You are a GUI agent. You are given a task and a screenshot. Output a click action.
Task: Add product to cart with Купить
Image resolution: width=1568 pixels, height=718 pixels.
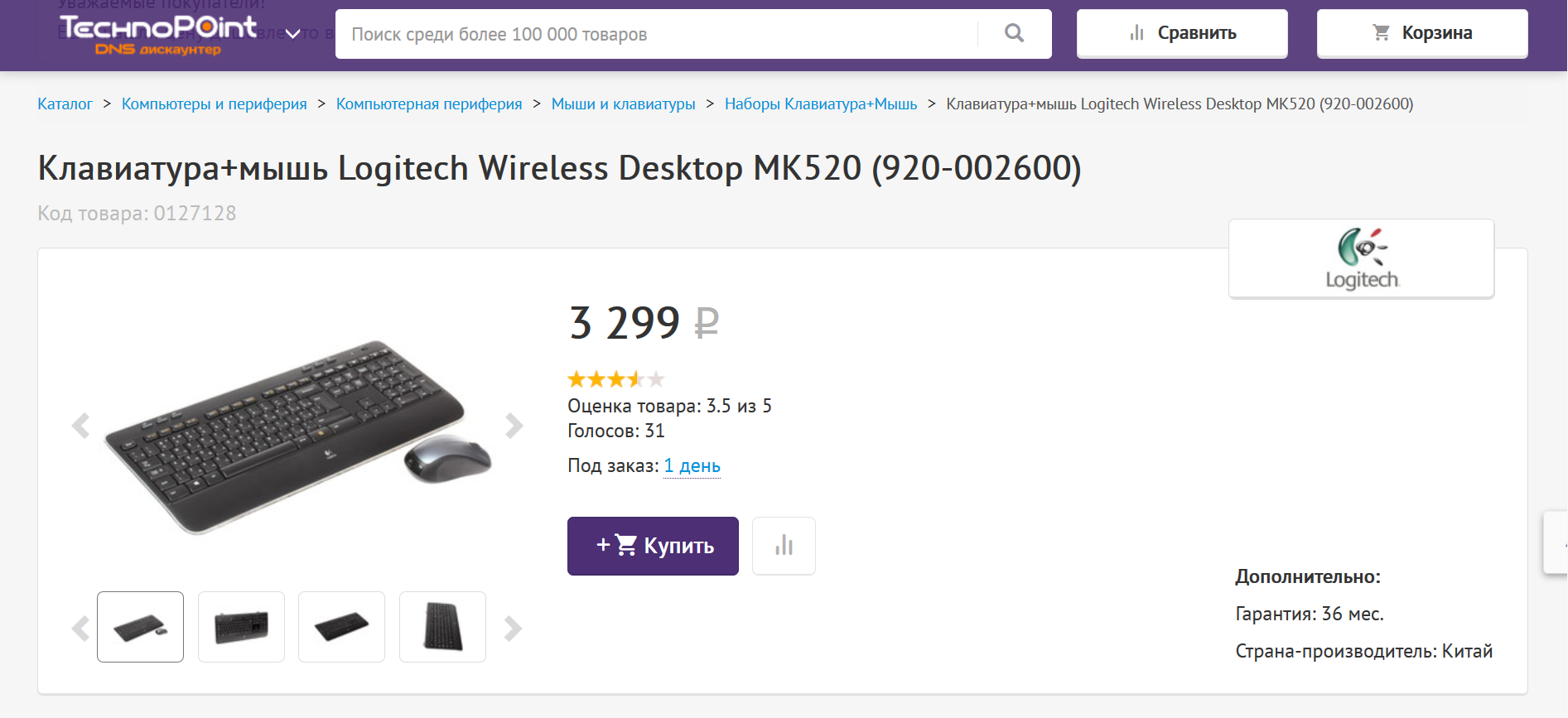pyautogui.click(x=653, y=546)
